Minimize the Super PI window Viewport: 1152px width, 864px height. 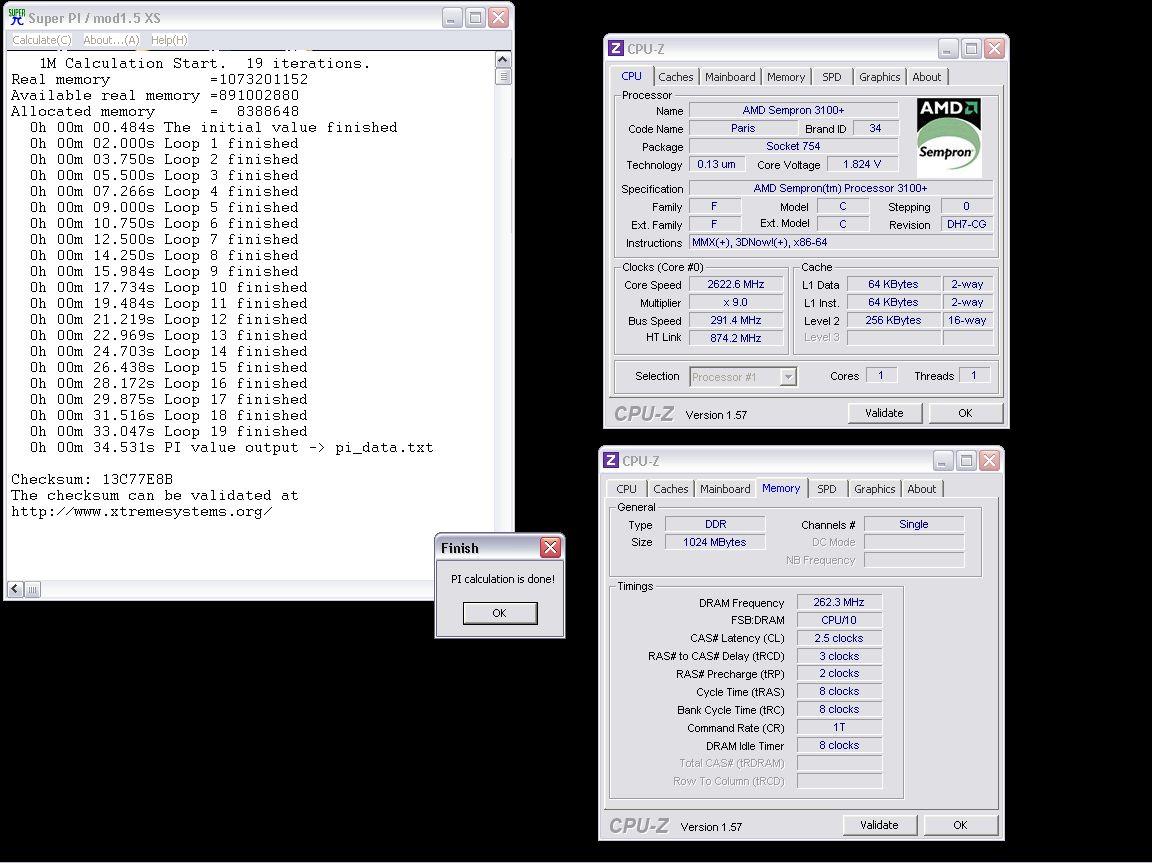pos(452,18)
